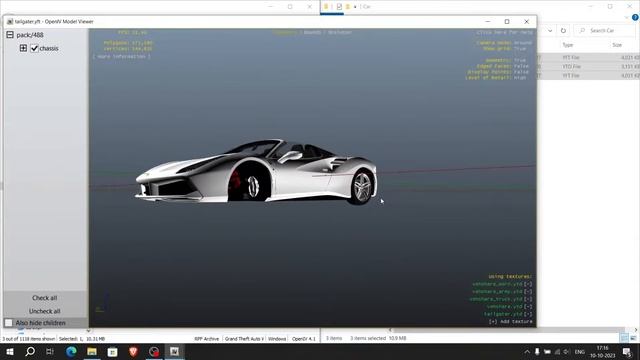This screenshot has width=640, height=360.
Task: Sort by Type column in Explorer
Action: [568, 45]
